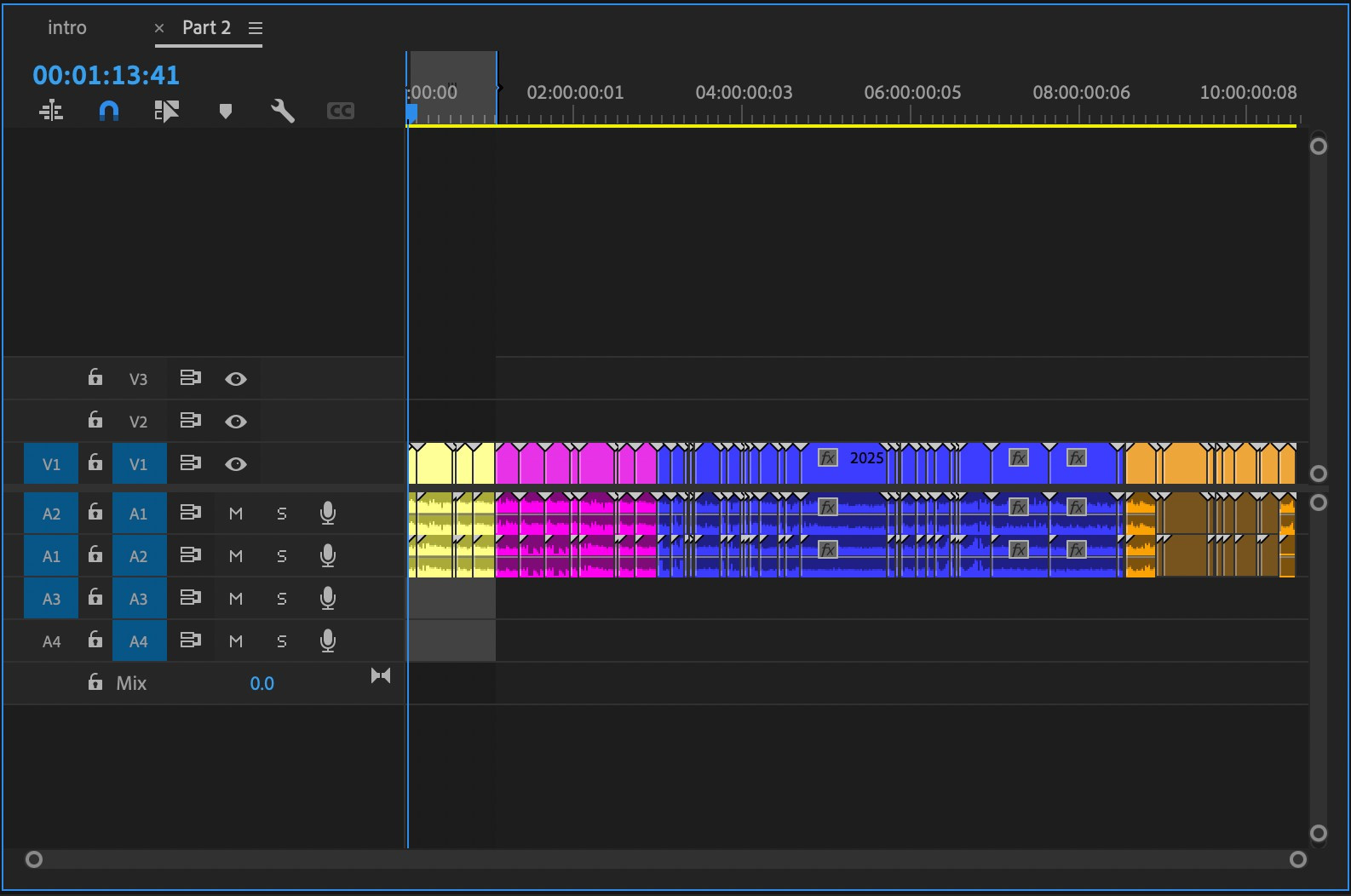Toggle lock on the Mix track
Viewport: 1351px width, 896px height.
(95, 681)
